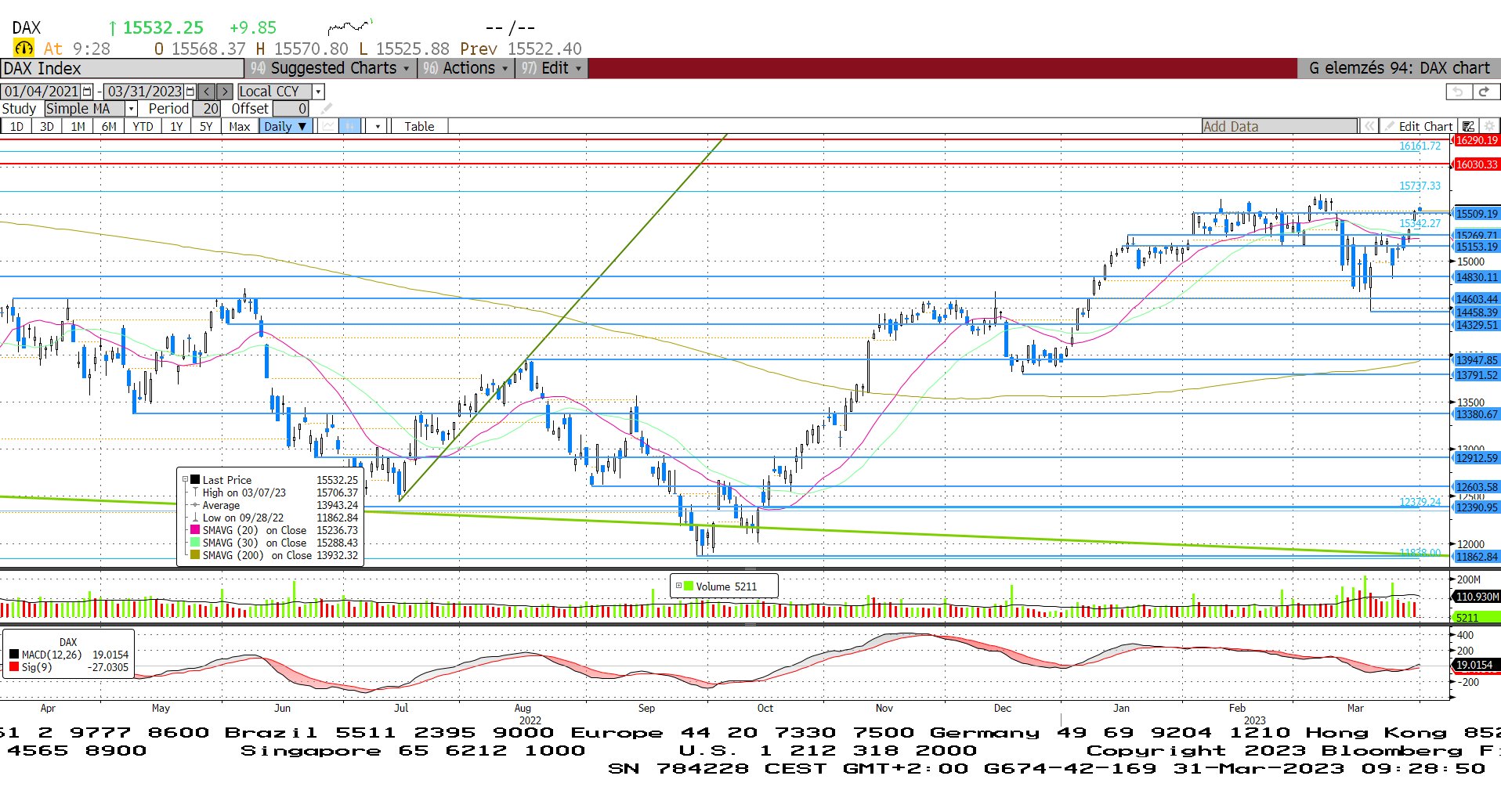Click the Edit Chart button
This screenshot has width=1501, height=812.
pyautogui.click(x=1420, y=126)
